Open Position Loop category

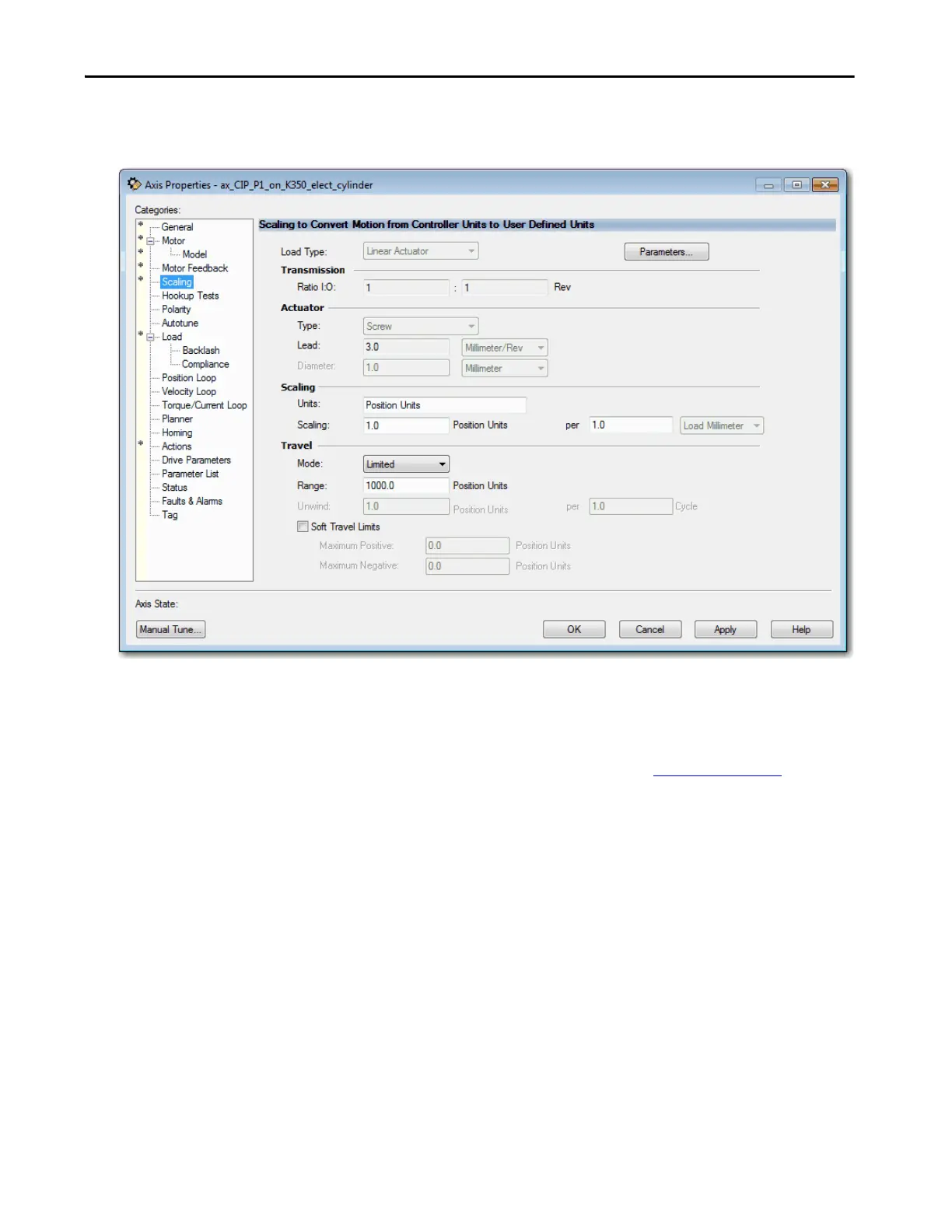coord(189,378)
